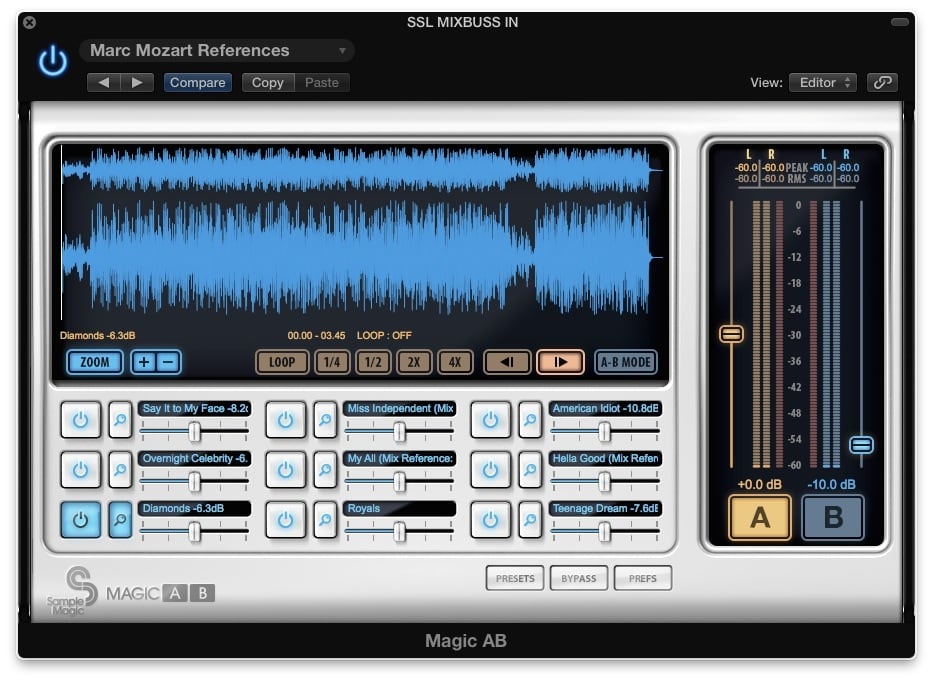
Task: Click the magnifier for Royals
Action: pyautogui.click(x=325, y=520)
